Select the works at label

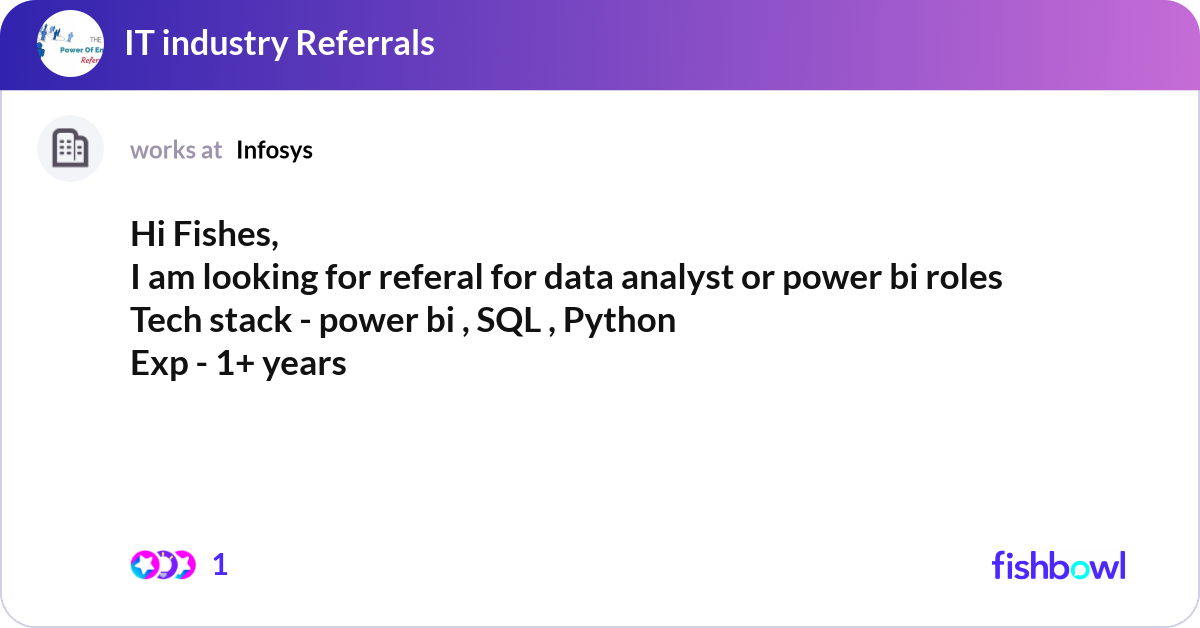click(176, 150)
